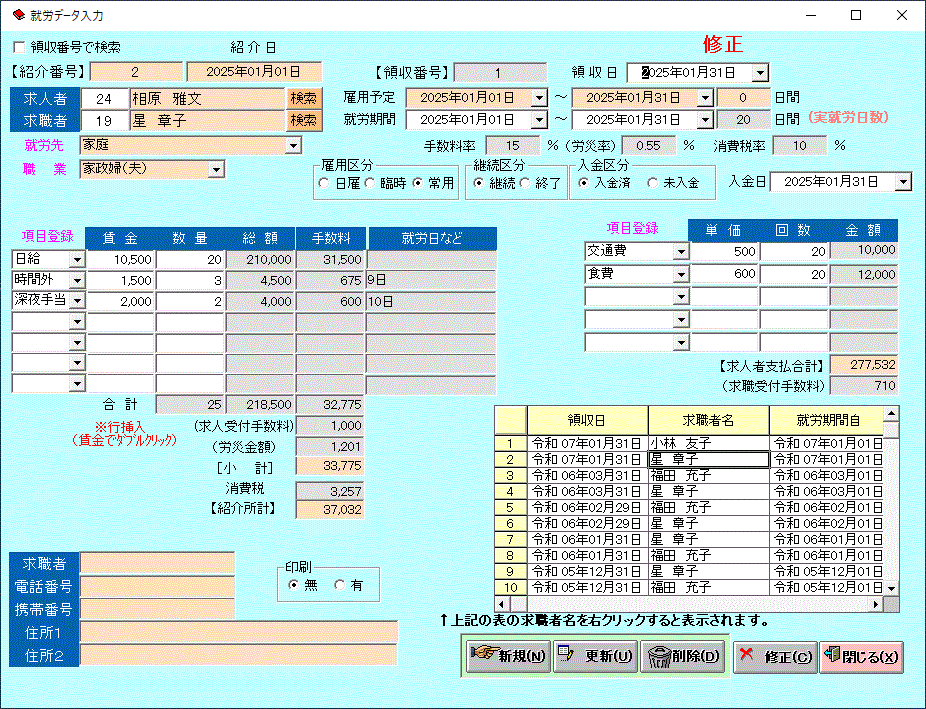
Task: Select 常用 employment type radio
Action: [x=418, y=184]
